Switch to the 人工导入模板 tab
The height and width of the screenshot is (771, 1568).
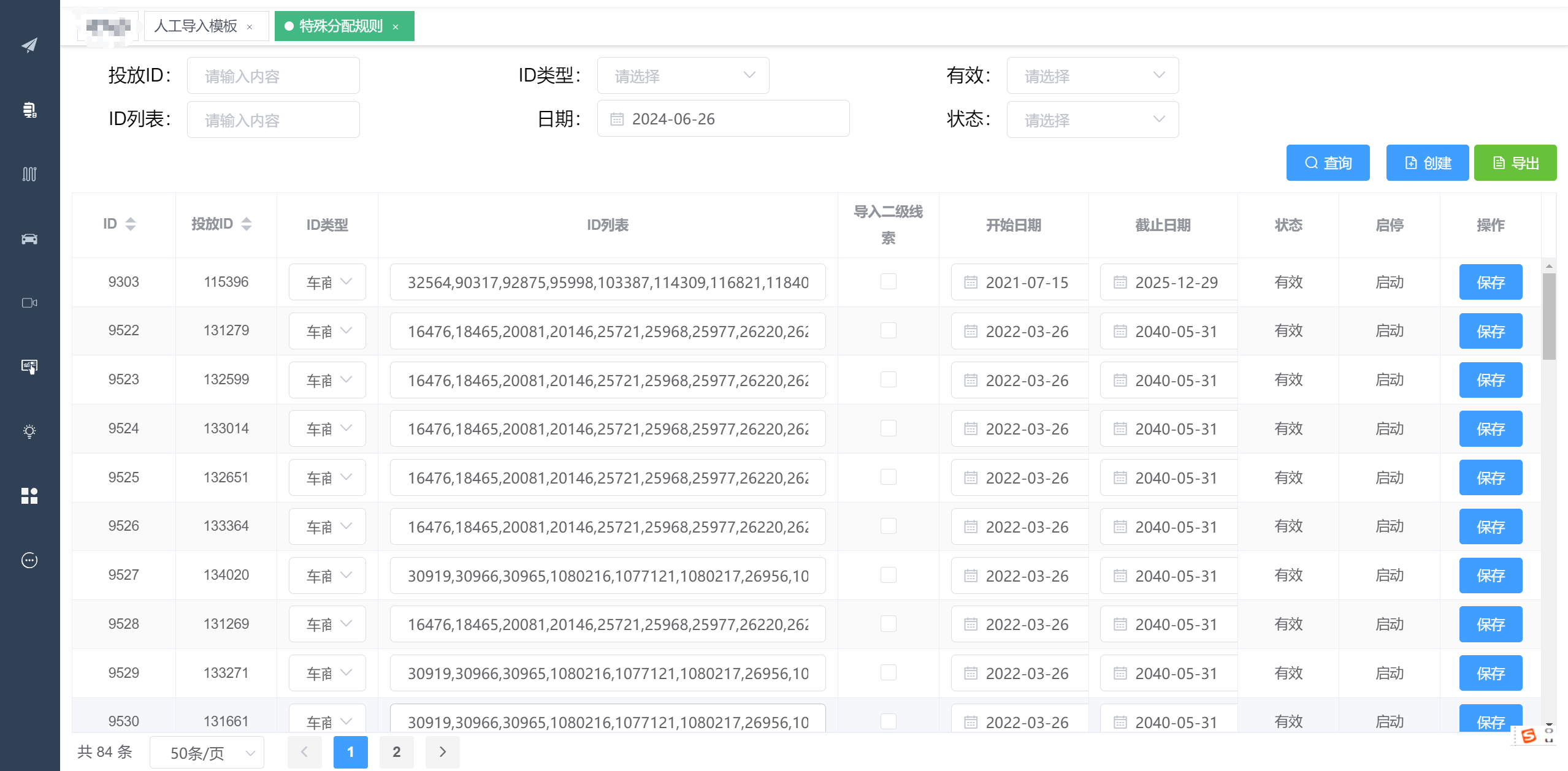(x=196, y=26)
